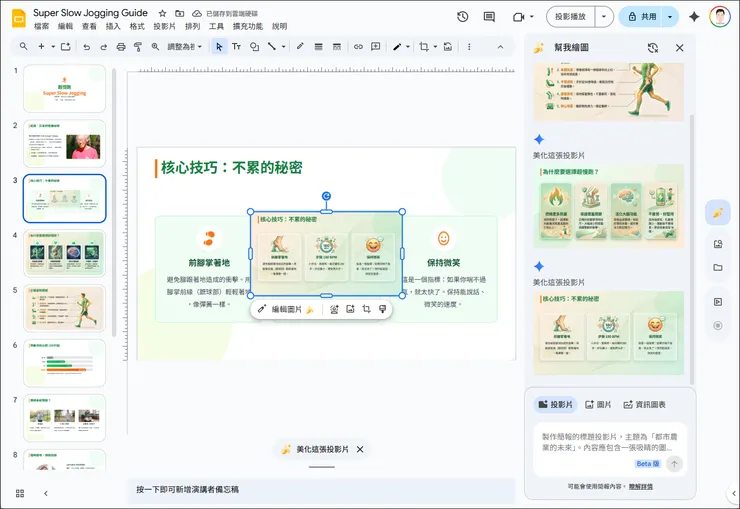Open slideshow options dropdown arrow
Screen dimensions: 740x509
604,17
